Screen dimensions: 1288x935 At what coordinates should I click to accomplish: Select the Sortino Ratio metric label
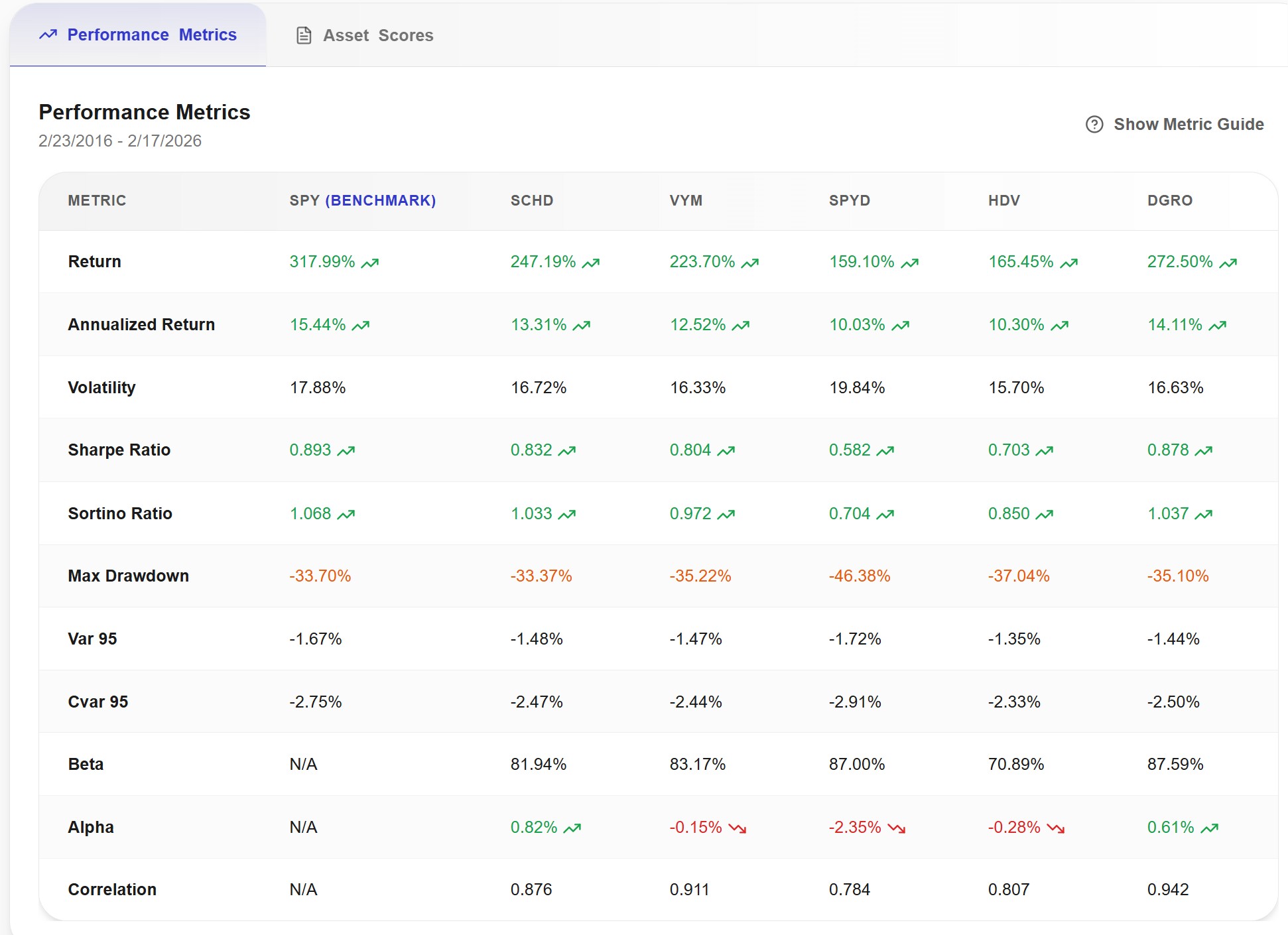(119, 513)
